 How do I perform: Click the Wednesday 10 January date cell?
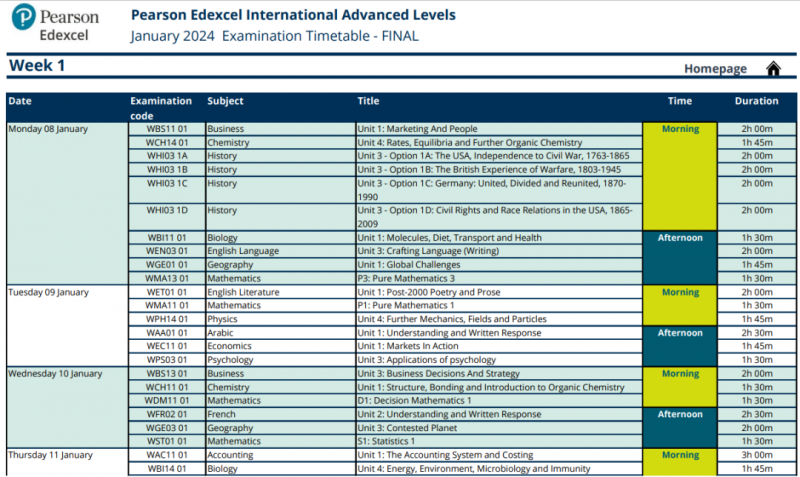(67, 407)
